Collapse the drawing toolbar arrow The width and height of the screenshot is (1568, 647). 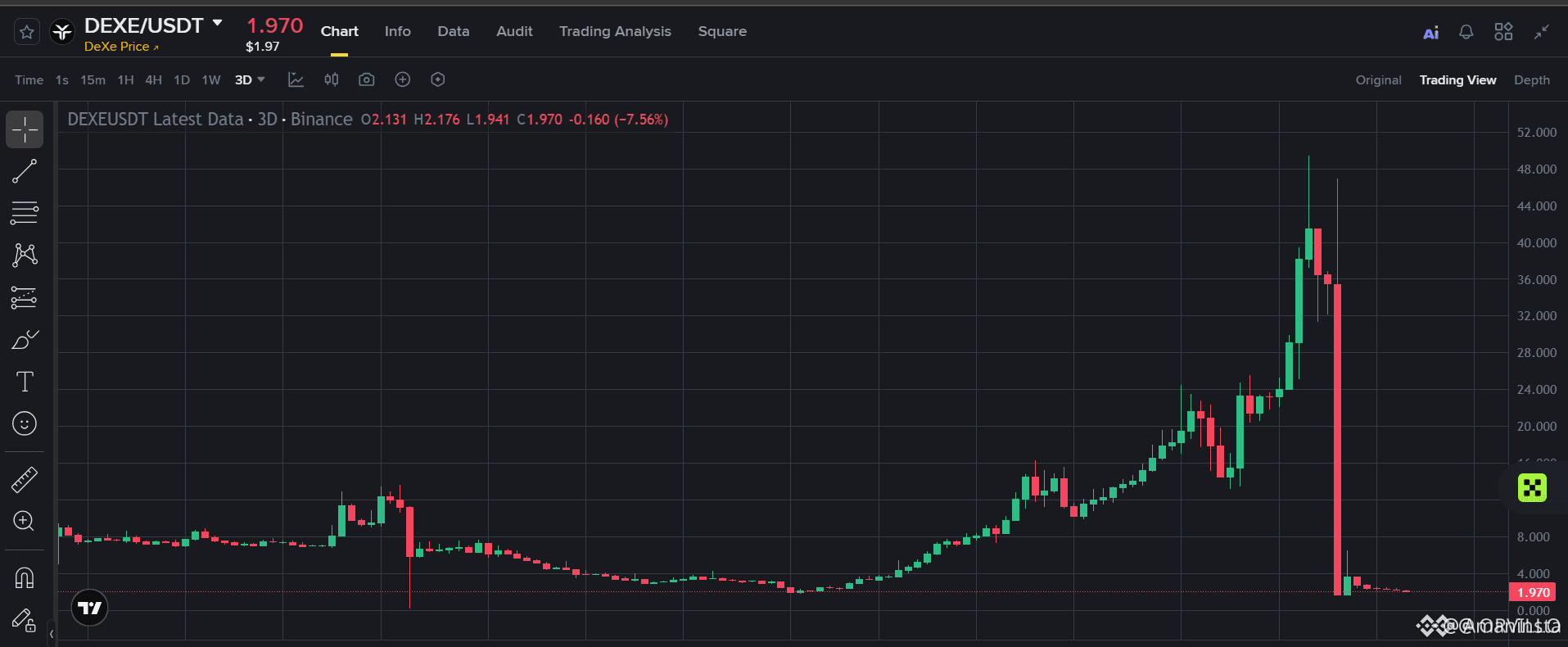tap(52, 634)
